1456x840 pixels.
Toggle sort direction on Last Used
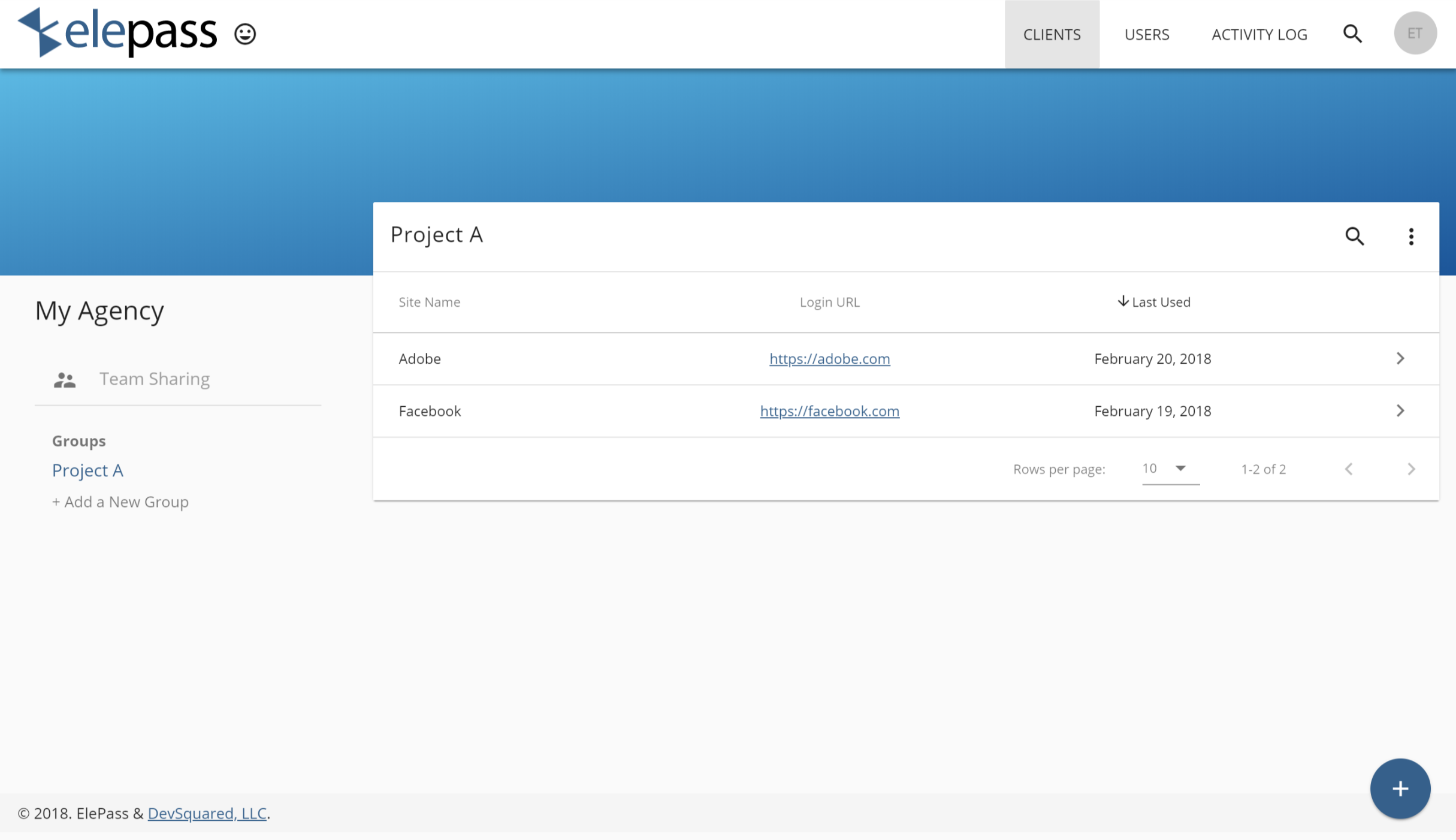point(1153,302)
